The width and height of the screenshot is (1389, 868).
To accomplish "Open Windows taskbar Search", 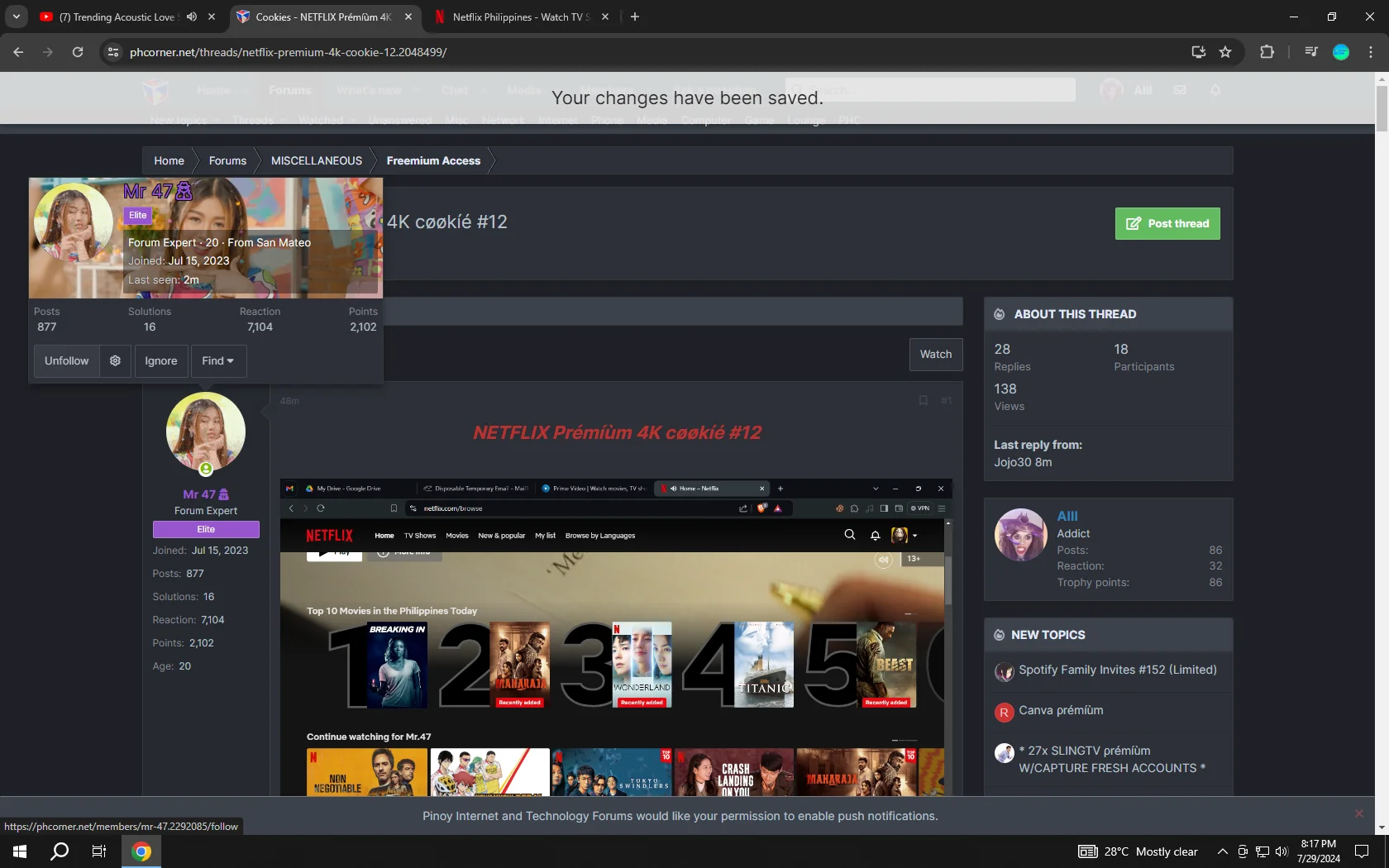I will click(x=60, y=851).
